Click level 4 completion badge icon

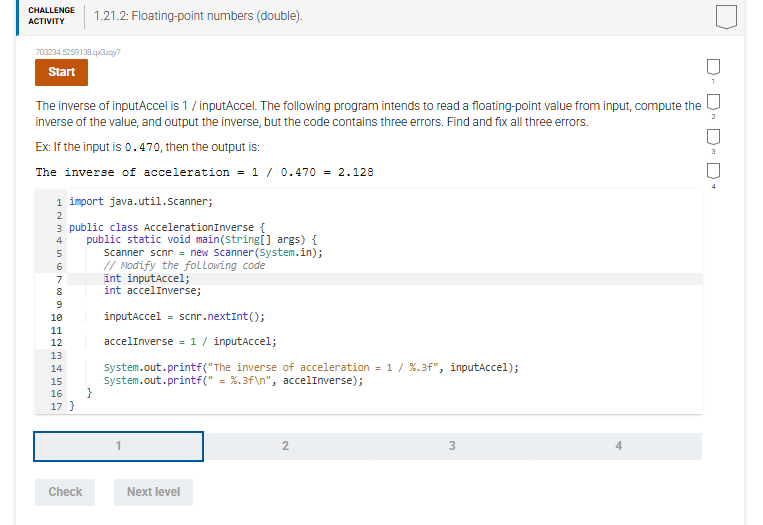click(713, 171)
